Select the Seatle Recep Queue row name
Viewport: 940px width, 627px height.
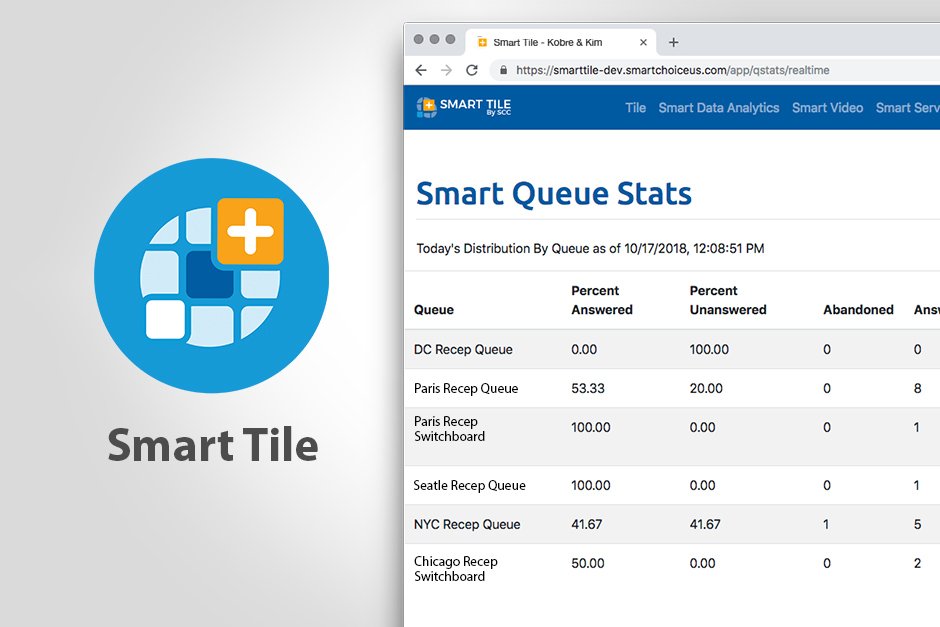(469, 486)
